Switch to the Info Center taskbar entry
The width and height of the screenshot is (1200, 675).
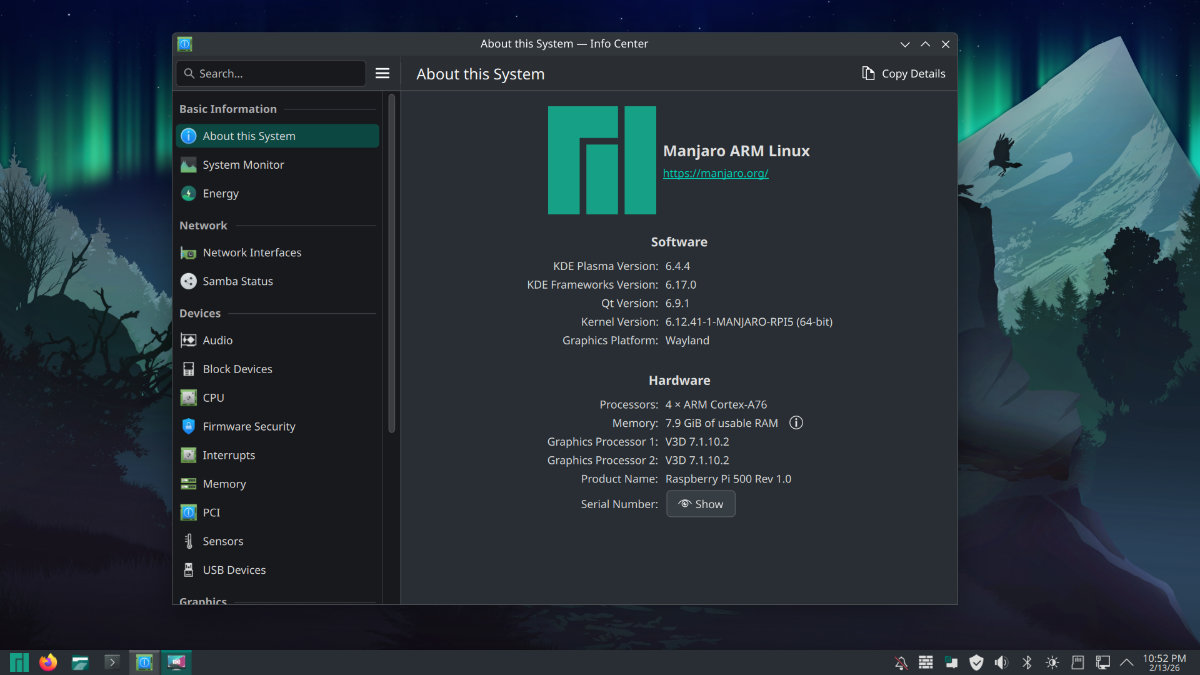(145, 662)
